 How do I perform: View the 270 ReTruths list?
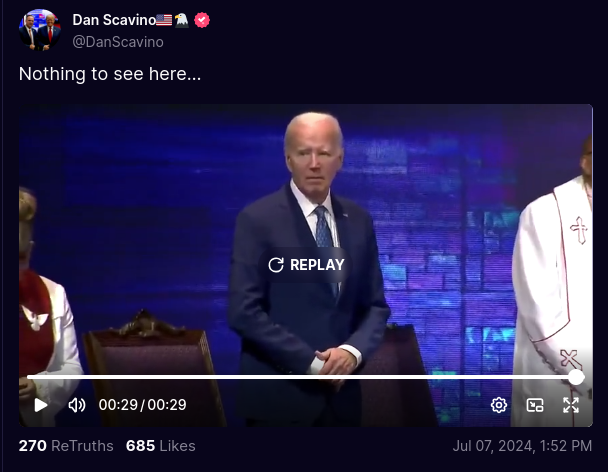66,446
